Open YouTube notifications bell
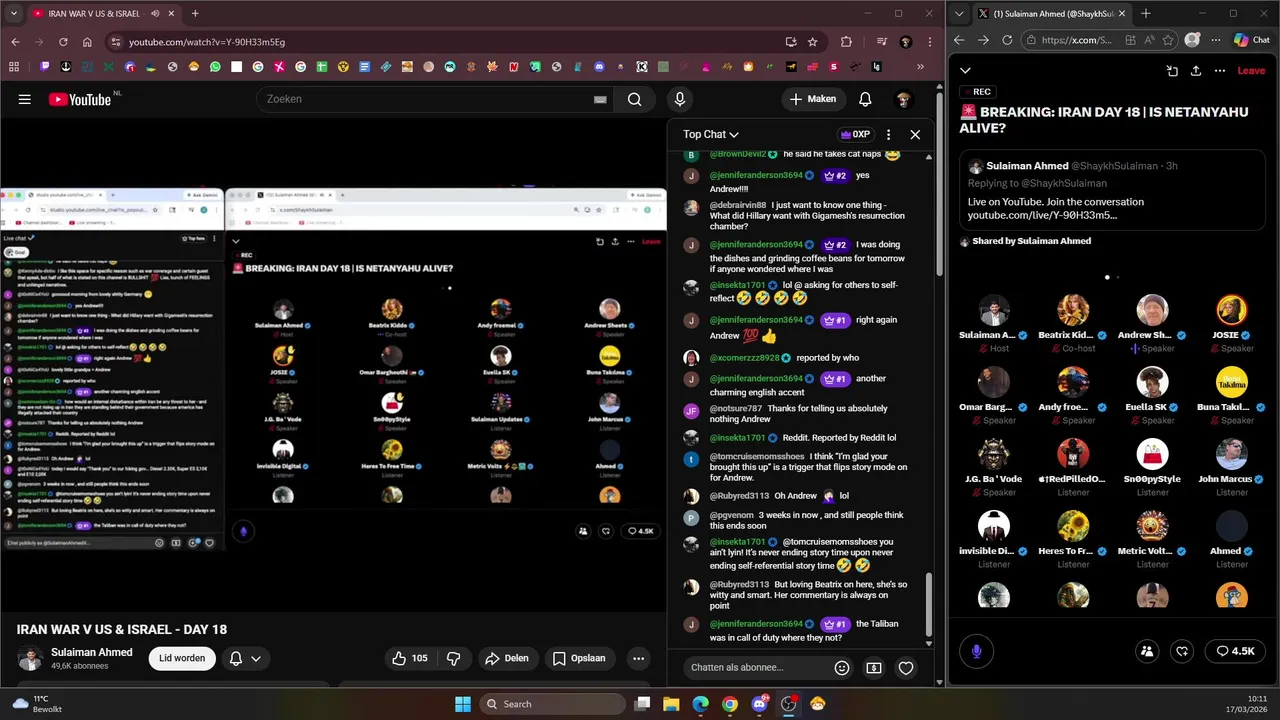 865,99
